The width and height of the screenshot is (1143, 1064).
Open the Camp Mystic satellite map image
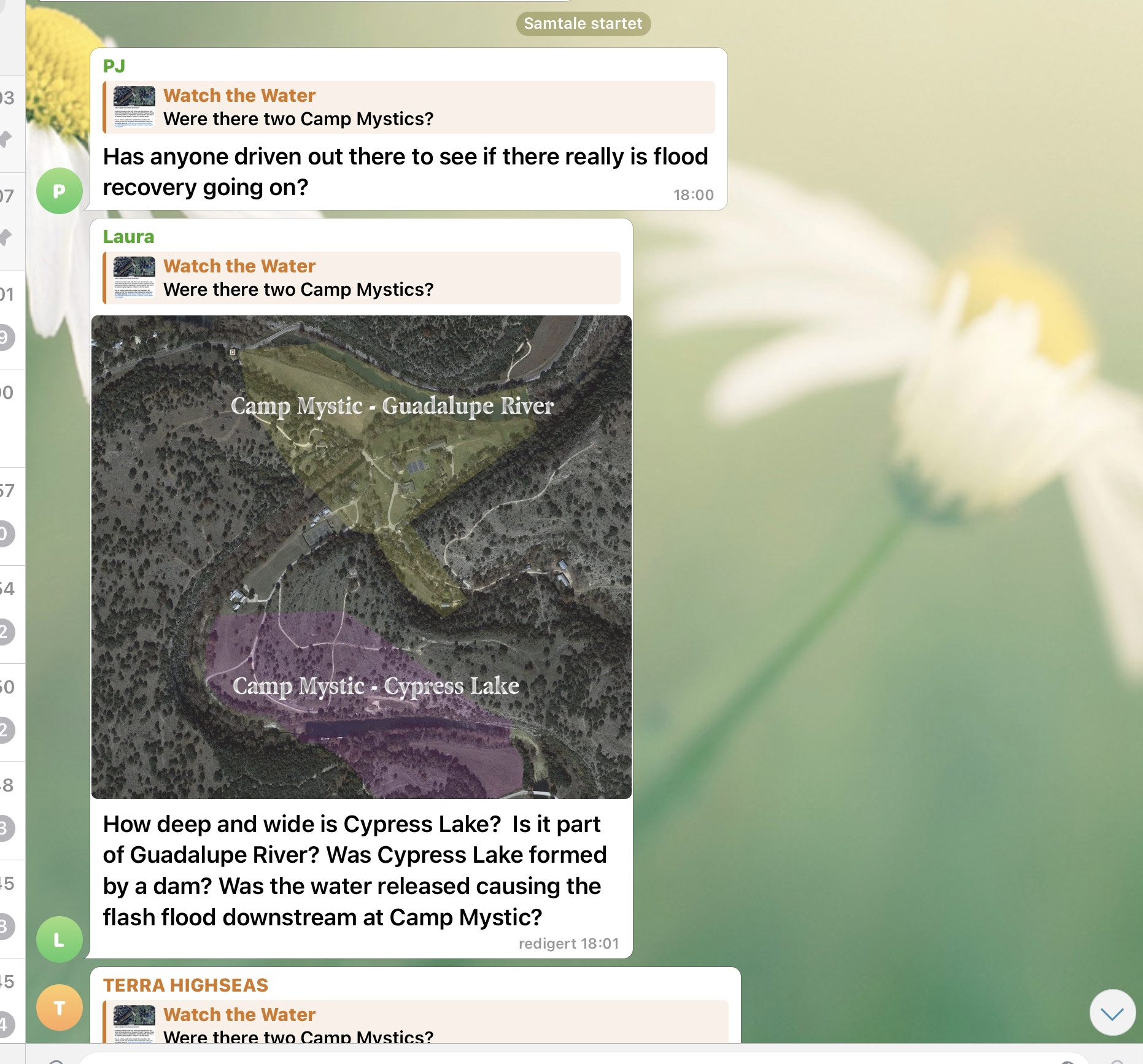point(361,557)
